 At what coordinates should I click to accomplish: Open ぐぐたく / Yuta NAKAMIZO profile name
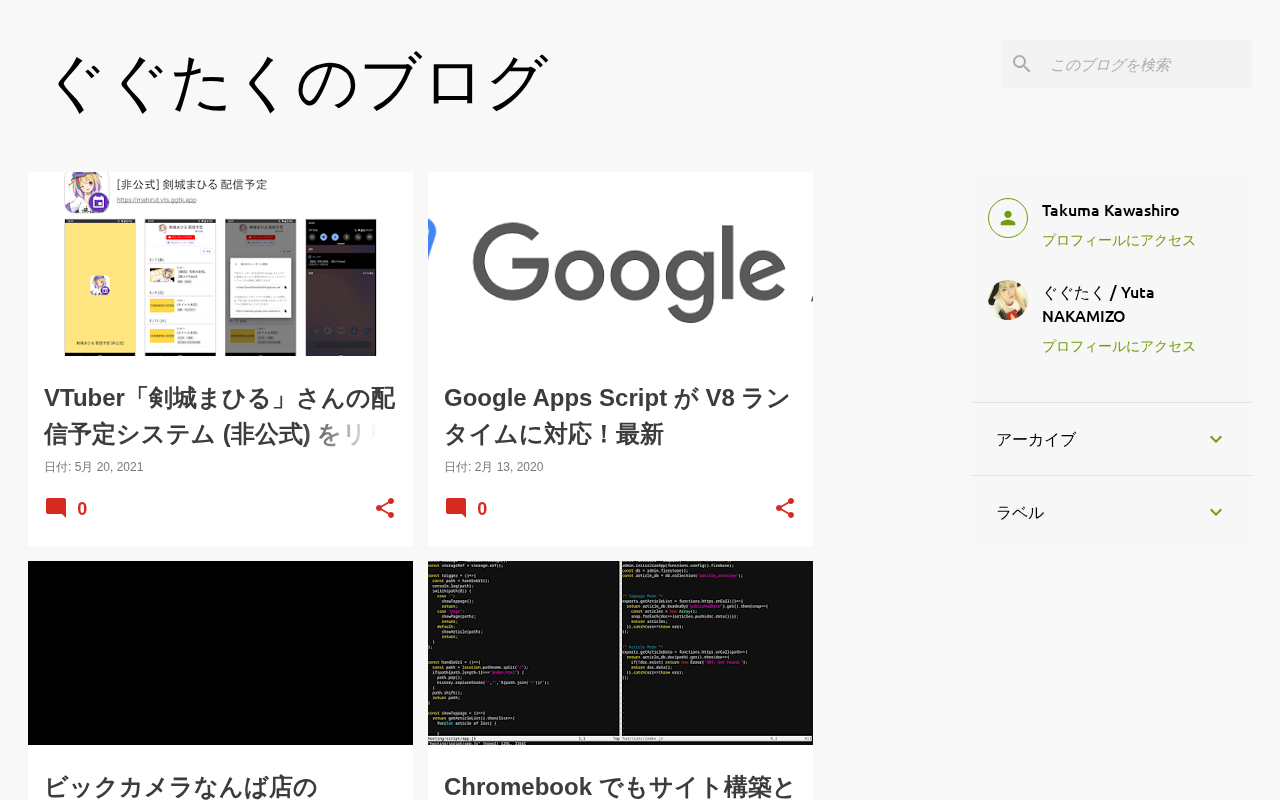pos(1098,304)
